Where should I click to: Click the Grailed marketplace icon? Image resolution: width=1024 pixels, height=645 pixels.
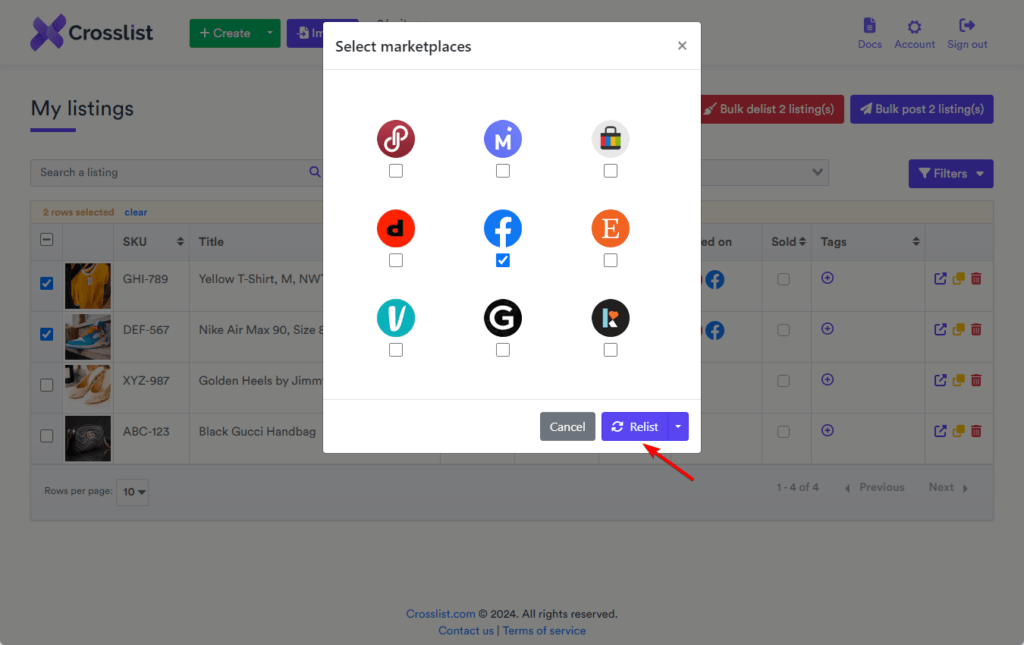pos(503,318)
